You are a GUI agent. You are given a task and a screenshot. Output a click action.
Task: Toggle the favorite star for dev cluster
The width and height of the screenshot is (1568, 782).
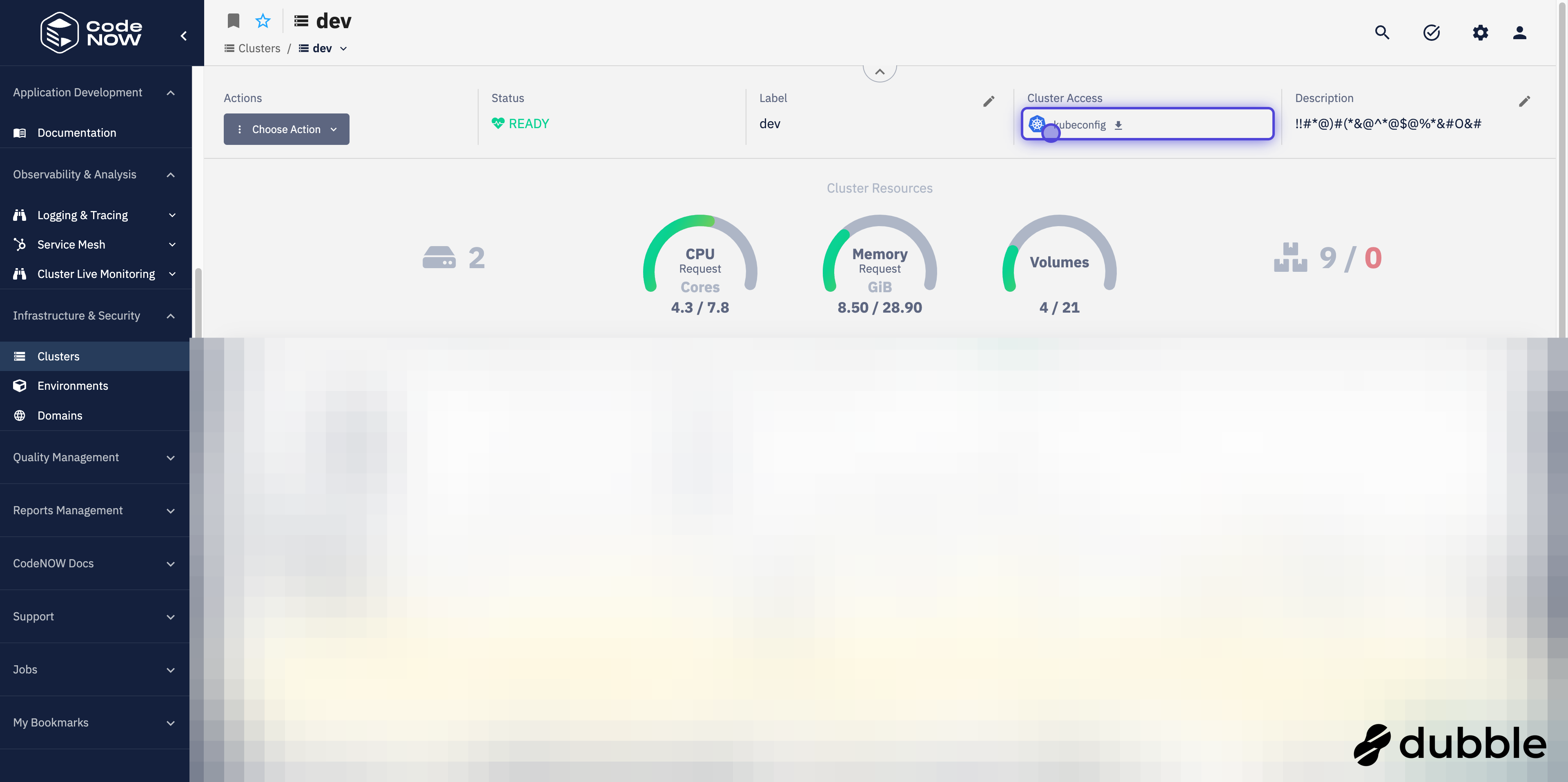[x=262, y=21]
